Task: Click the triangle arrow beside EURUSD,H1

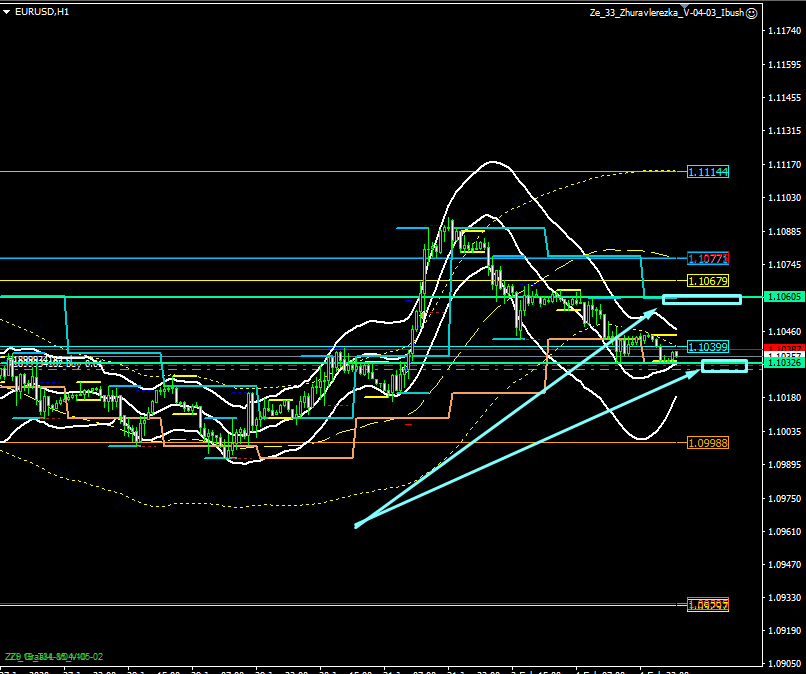Action: [x=7, y=11]
